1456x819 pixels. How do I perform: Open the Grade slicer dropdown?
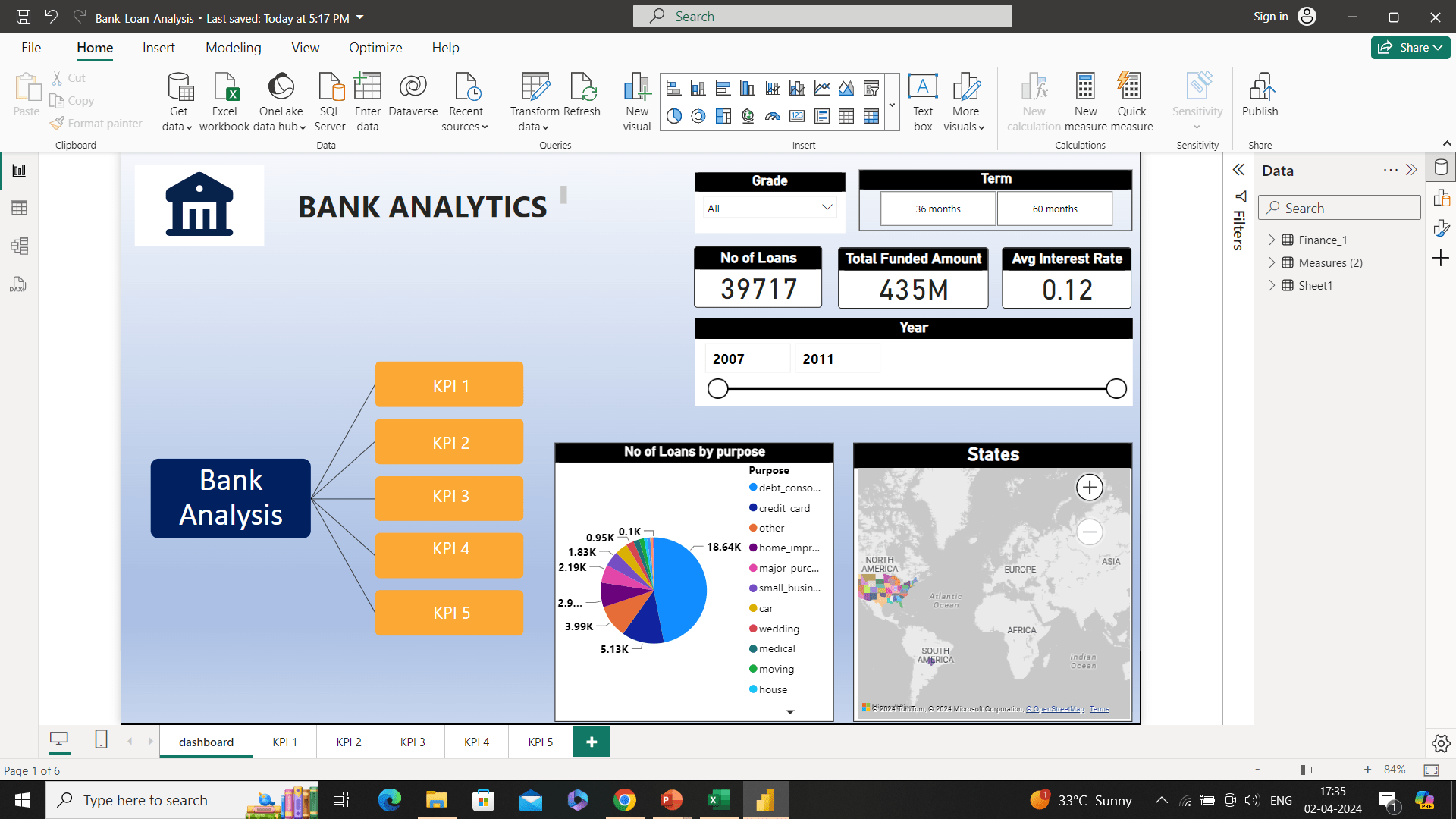click(x=827, y=208)
